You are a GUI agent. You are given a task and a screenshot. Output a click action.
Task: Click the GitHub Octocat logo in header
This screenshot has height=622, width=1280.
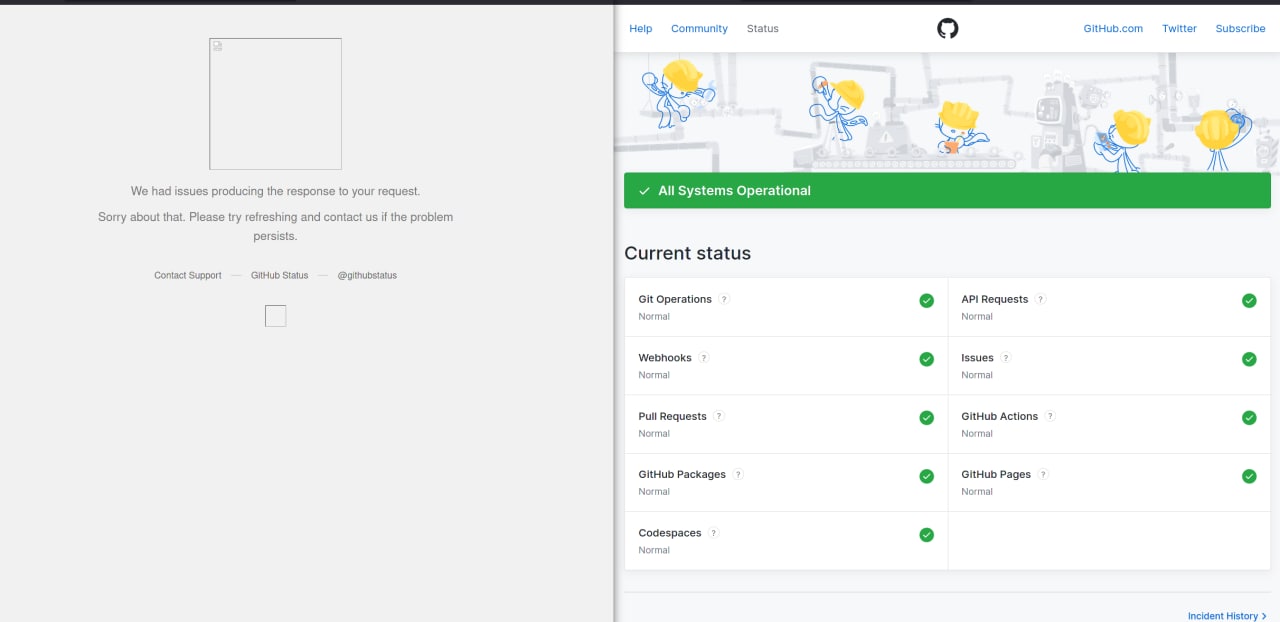point(948,28)
